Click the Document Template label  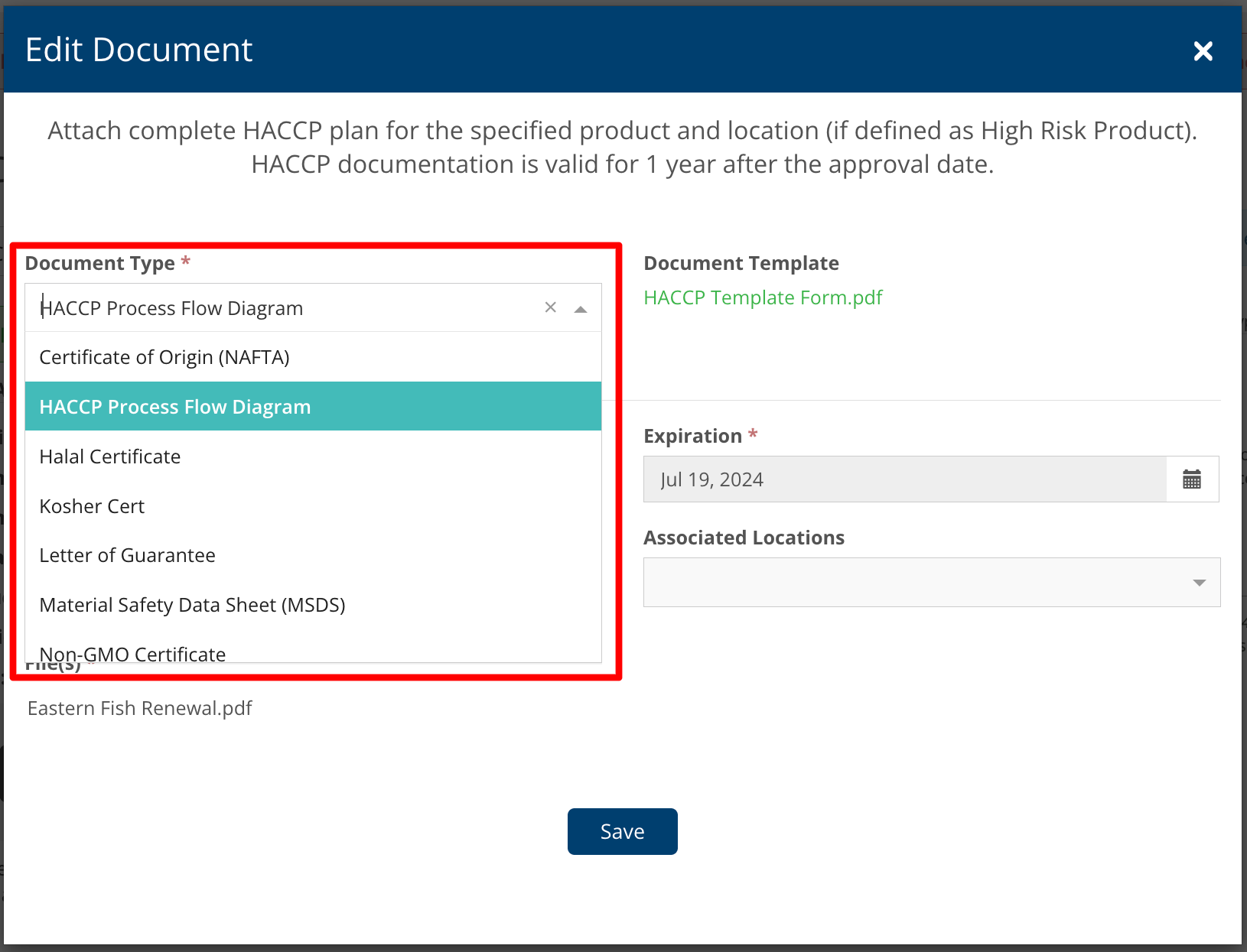point(741,263)
